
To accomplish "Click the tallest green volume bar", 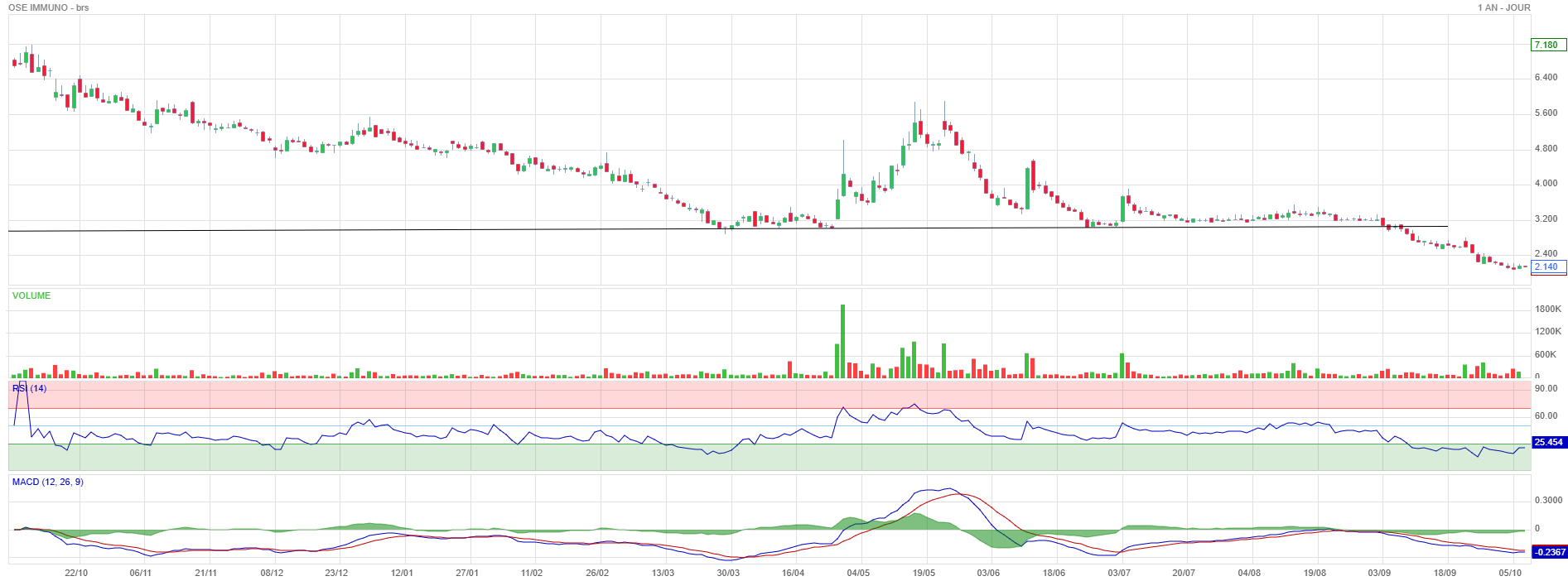I will tap(843, 341).
